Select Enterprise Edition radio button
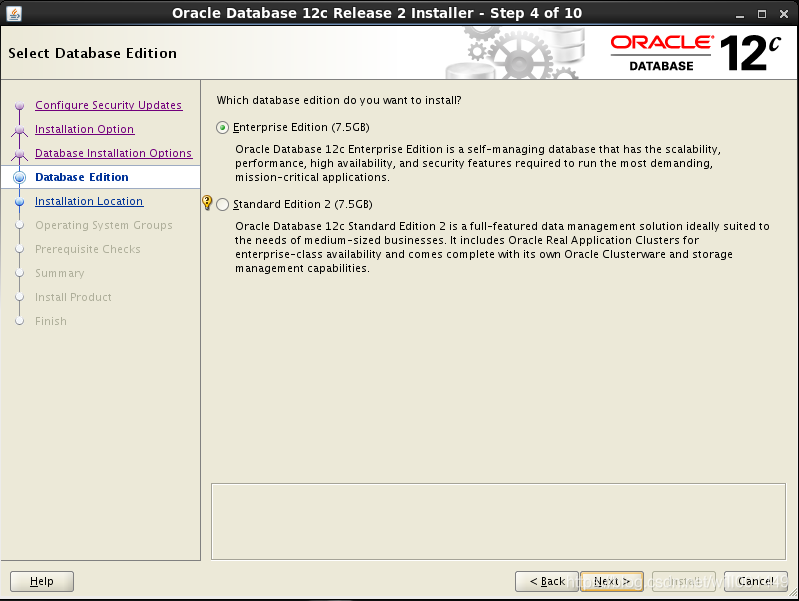Viewport: 799px width, 601px height. (x=222, y=127)
